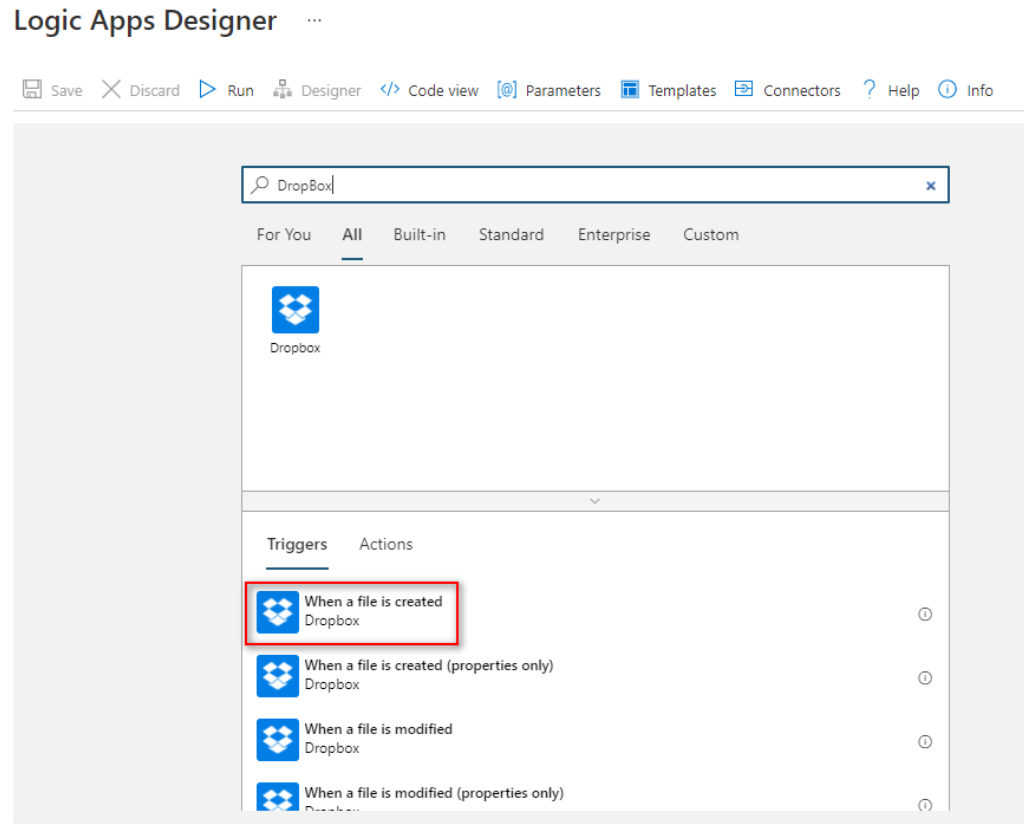Show details for 'When a file is modified' trigger

point(925,742)
